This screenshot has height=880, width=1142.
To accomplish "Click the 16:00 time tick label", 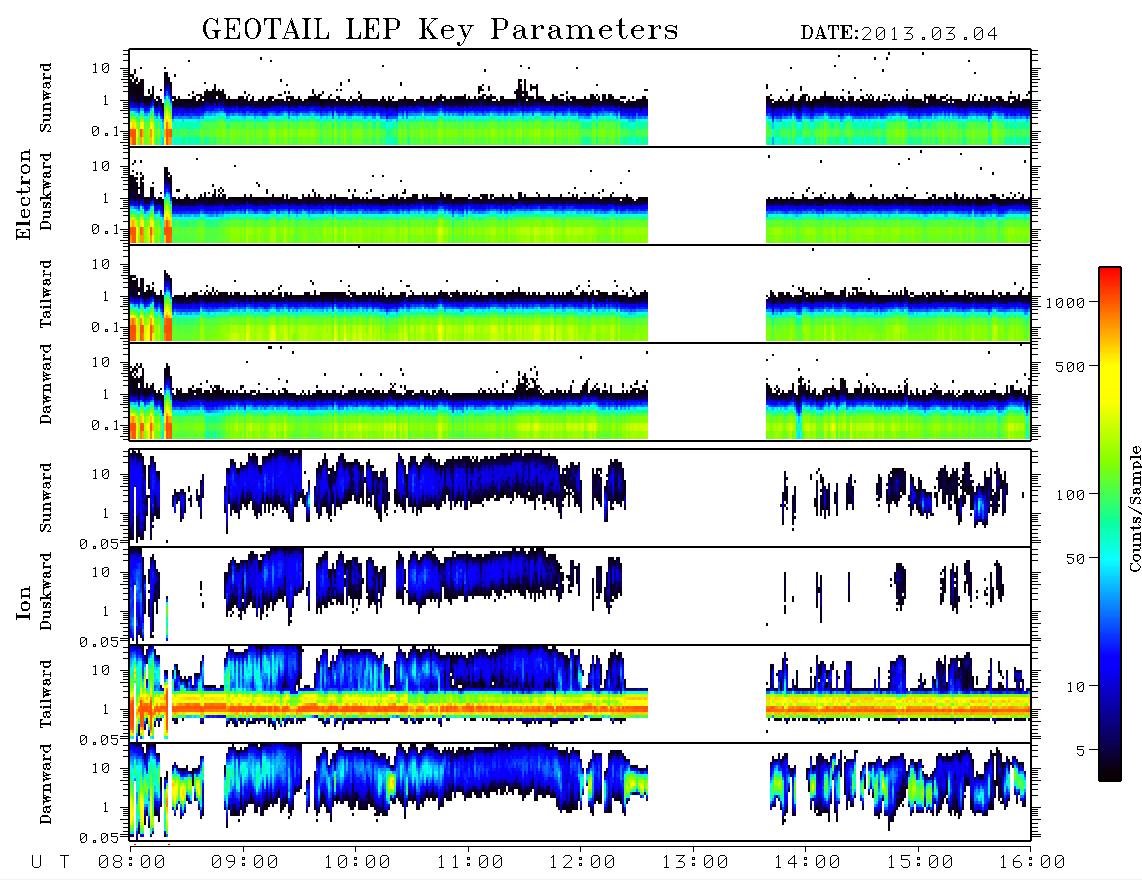I will coord(1032,863).
